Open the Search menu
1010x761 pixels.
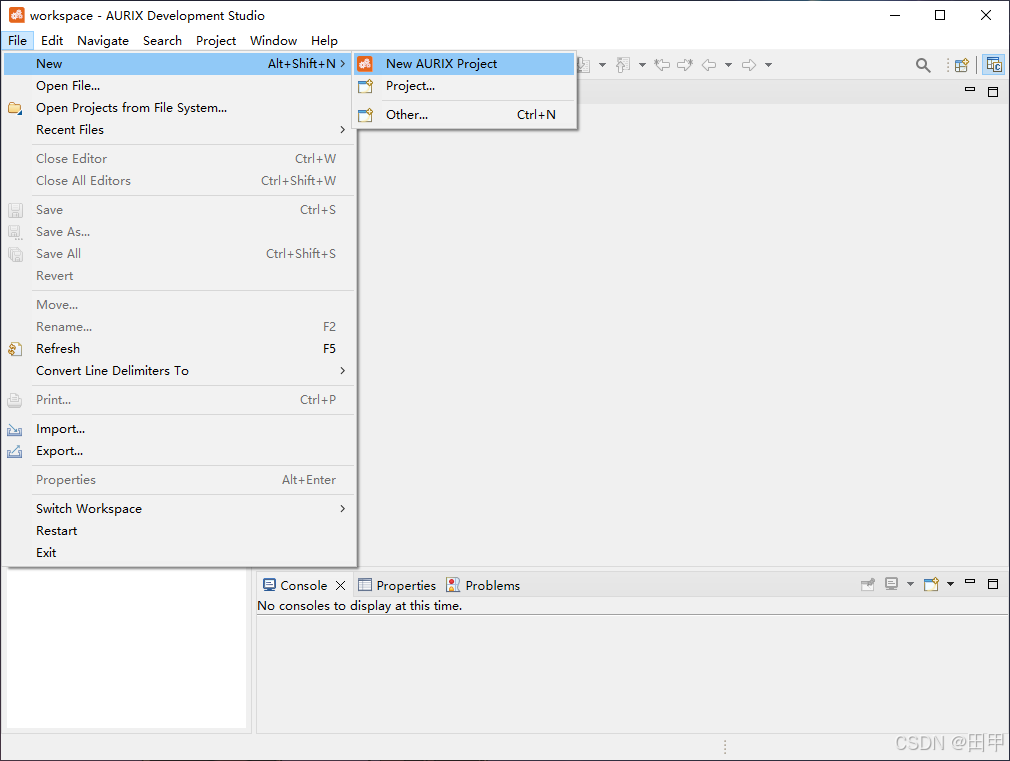pos(162,41)
